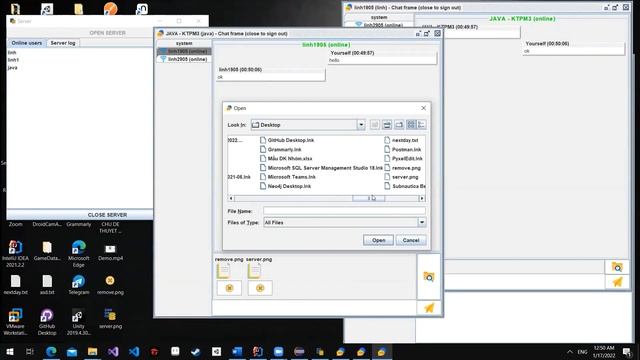Select user java in Server online list
This screenshot has width=640, height=360.
pos(12,68)
